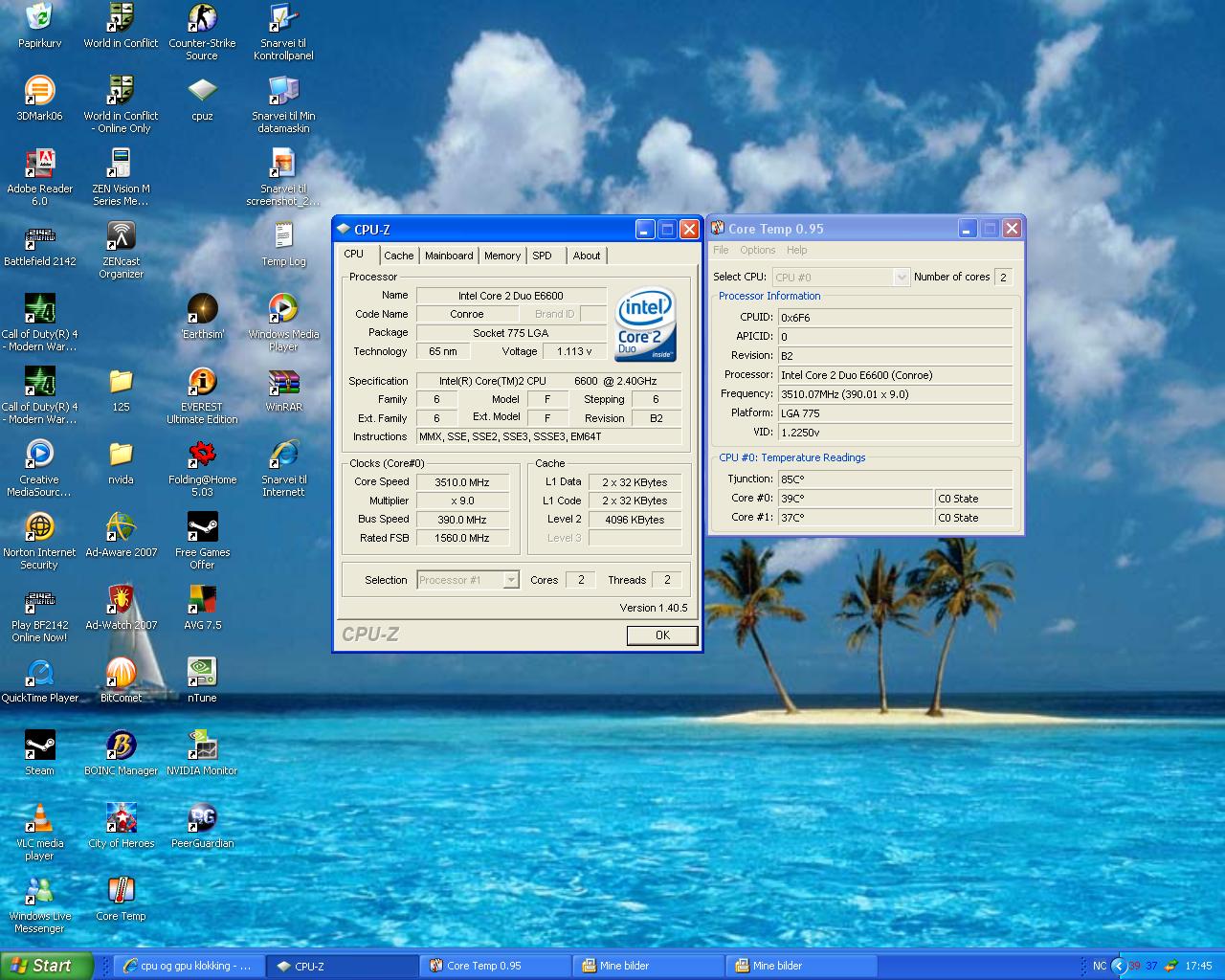Switch to the SPD tab in CPU-Z
Image resolution: width=1225 pixels, height=980 pixels.
(x=542, y=256)
